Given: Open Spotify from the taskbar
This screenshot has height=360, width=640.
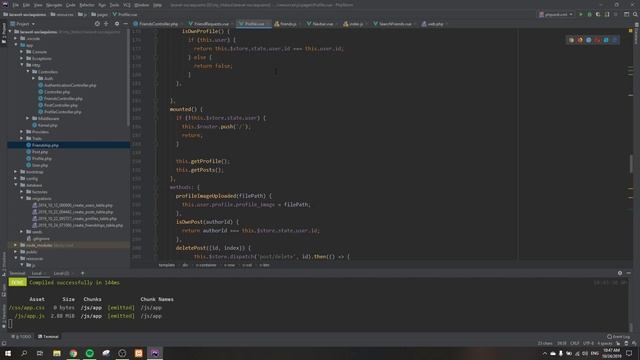Looking at the screenshot, I should click(x=89, y=353).
